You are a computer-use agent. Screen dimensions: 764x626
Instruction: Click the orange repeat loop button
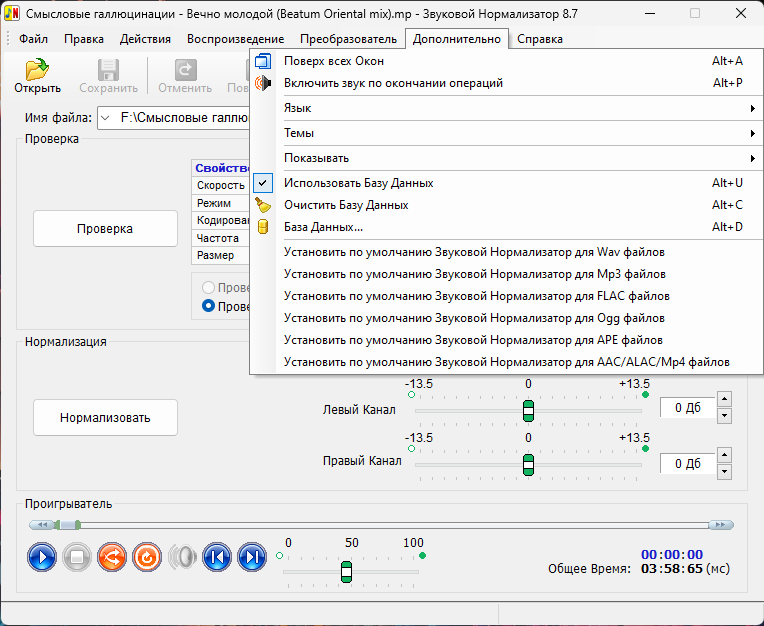[147, 556]
